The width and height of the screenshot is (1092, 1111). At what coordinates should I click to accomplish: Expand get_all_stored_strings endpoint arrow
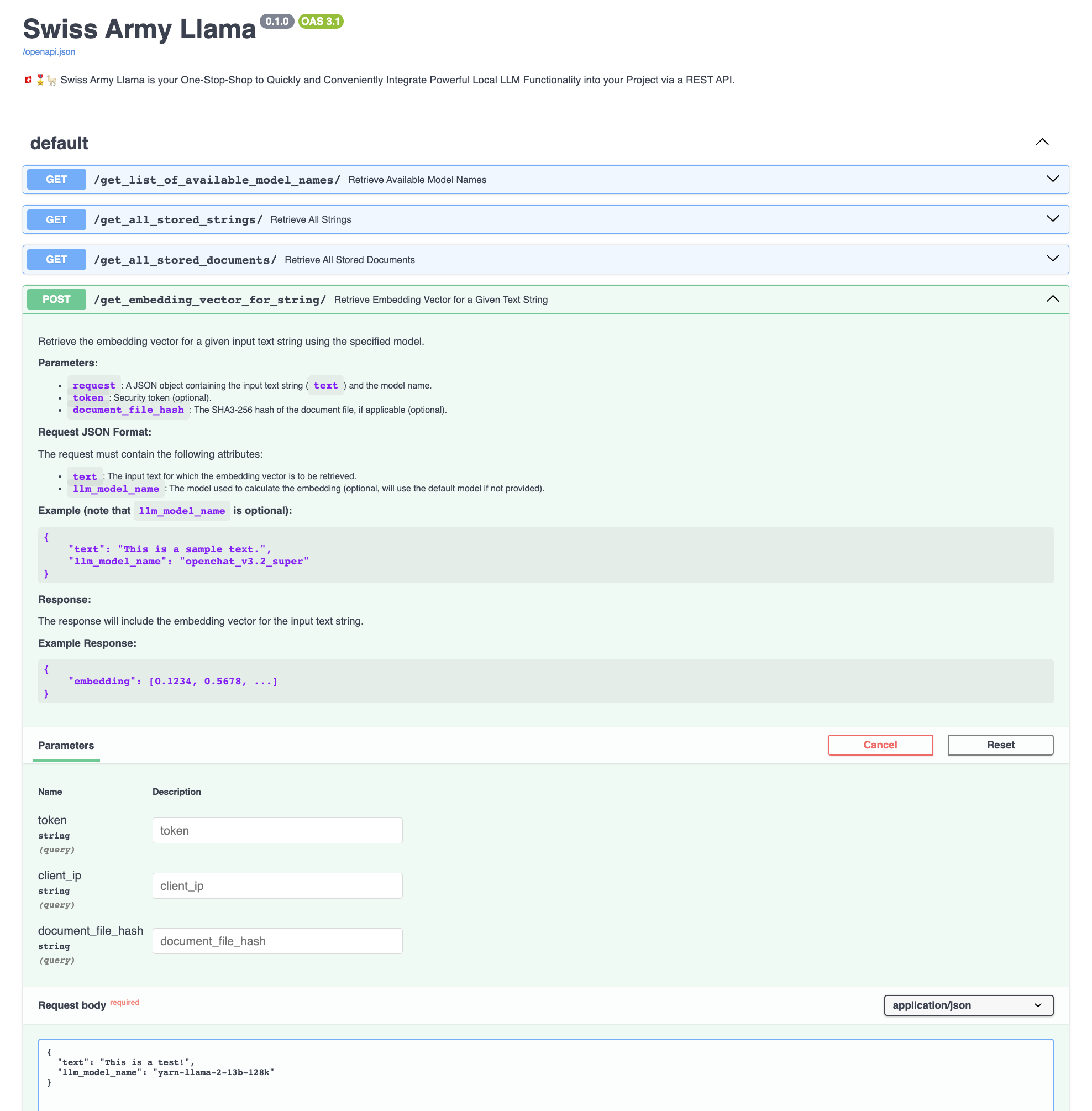point(1052,219)
